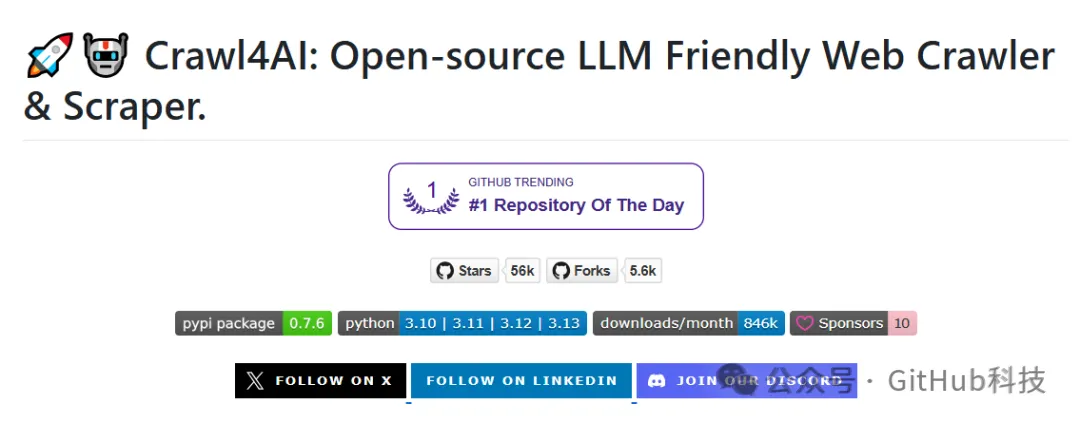Open the #1 Repository Of The Day badge
This screenshot has height=423, width=1080.
coord(545,196)
